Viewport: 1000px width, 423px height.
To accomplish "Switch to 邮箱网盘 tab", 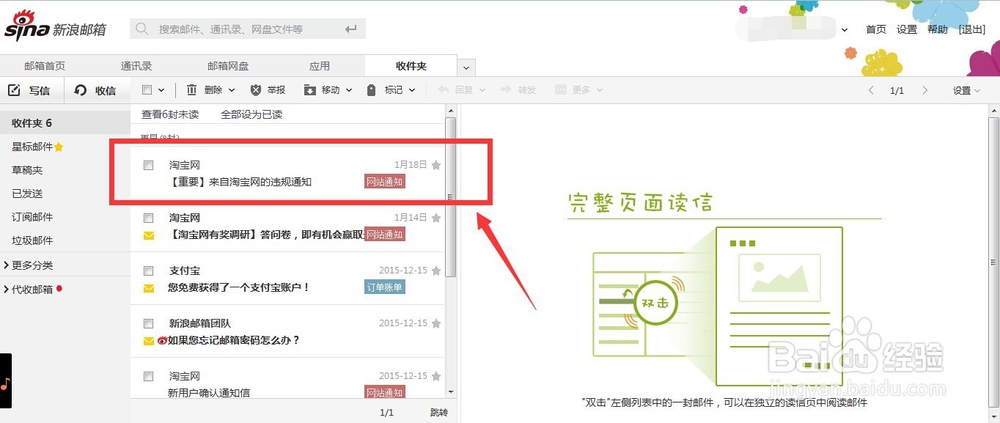I will click(228, 66).
